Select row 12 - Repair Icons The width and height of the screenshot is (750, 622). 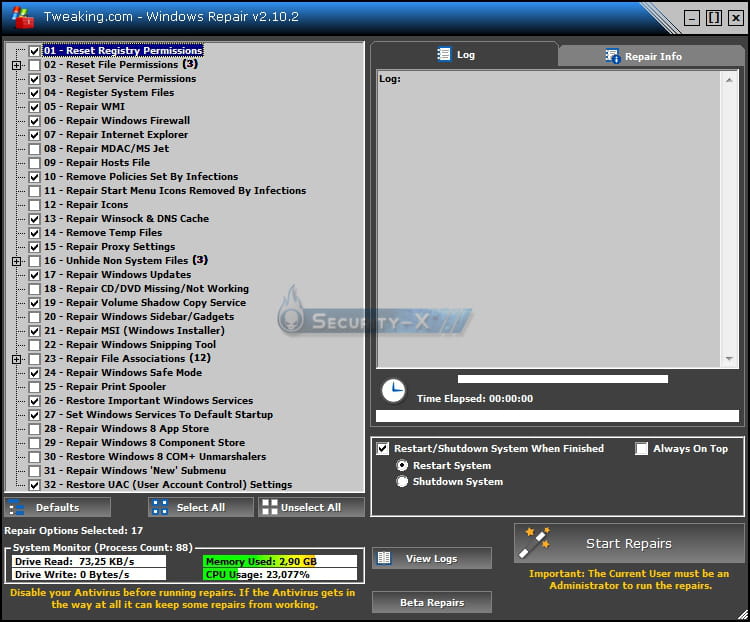pos(86,204)
